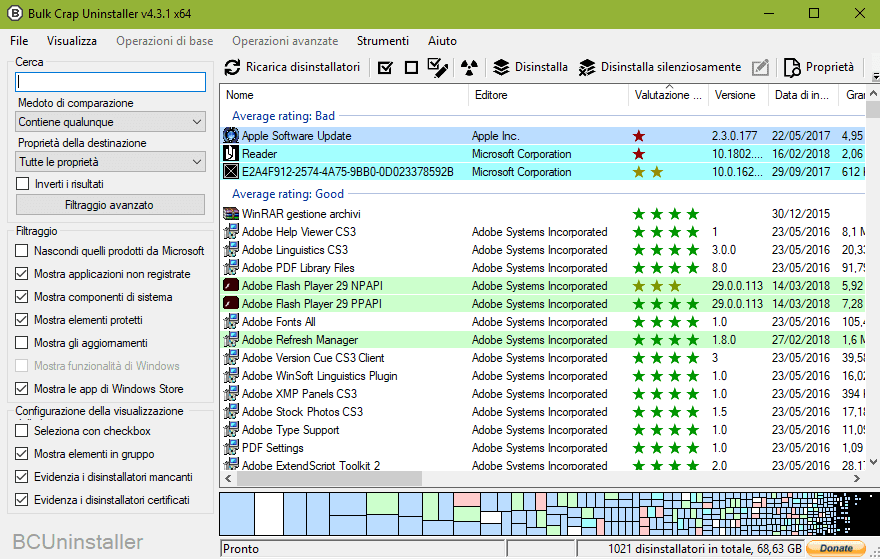Image resolution: width=880 pixels, height=559 pixels.
Task: Open the Strumenti menu
Action: coord(382,41)
